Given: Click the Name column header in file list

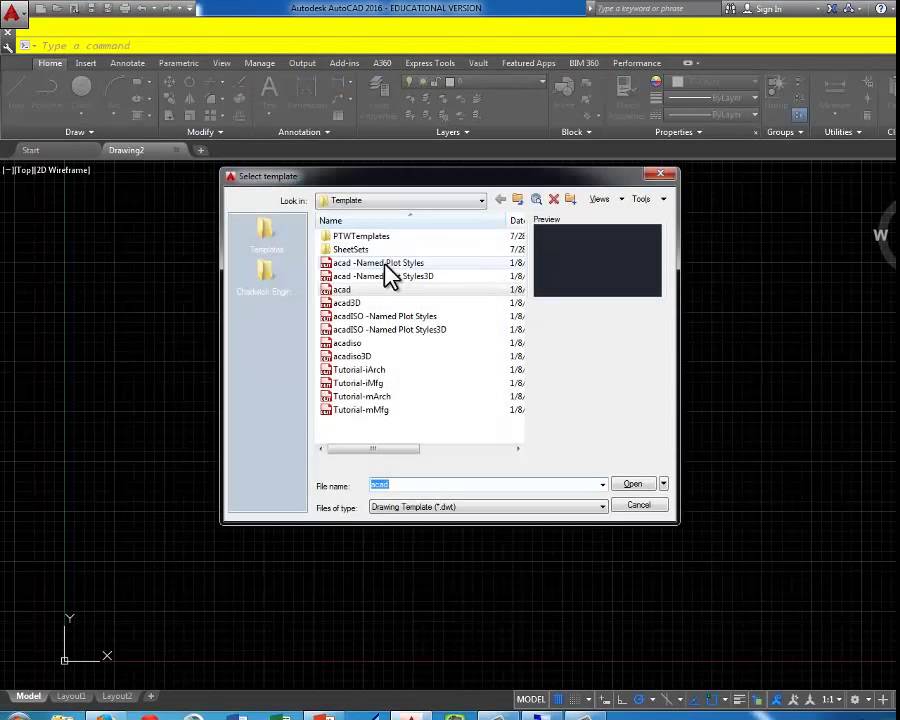Looking at the screenshot, I should (x=410, y=220).
